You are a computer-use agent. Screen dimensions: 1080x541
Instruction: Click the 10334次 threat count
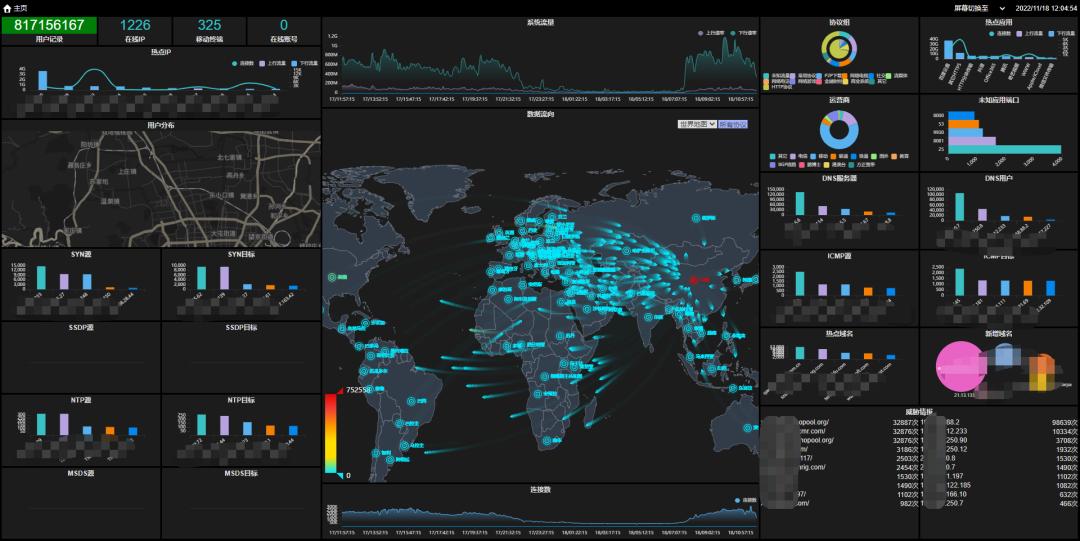click(1065, 431)
